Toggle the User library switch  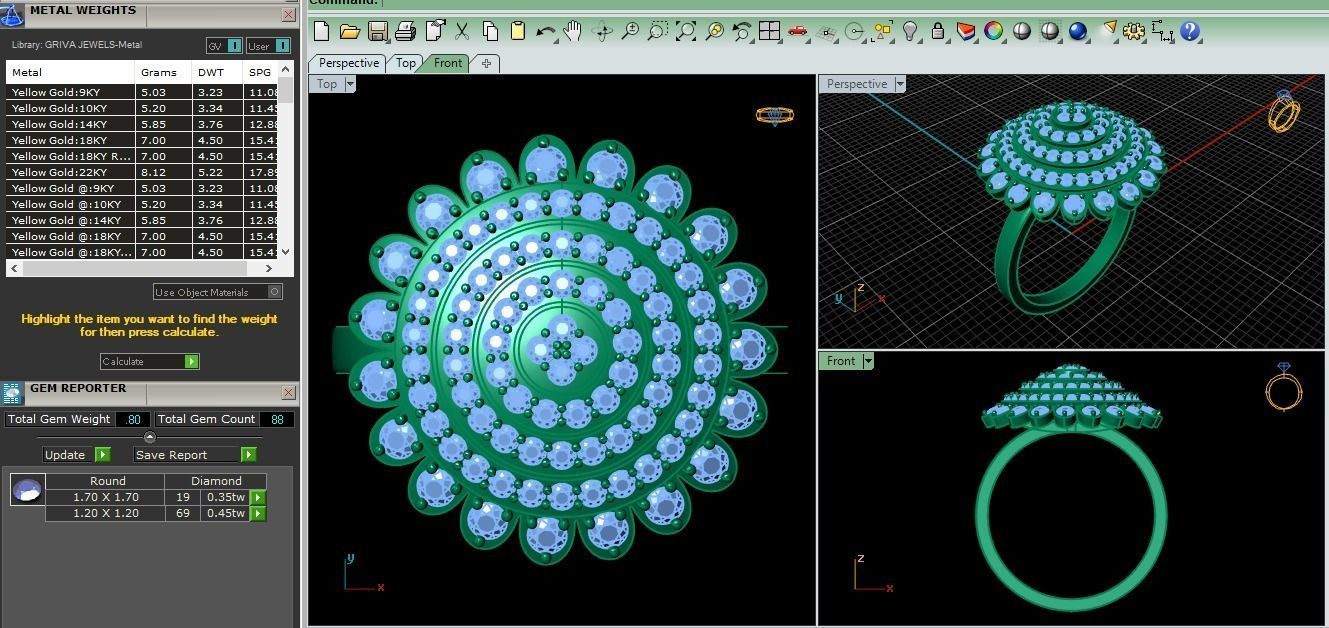pos(268,45)
